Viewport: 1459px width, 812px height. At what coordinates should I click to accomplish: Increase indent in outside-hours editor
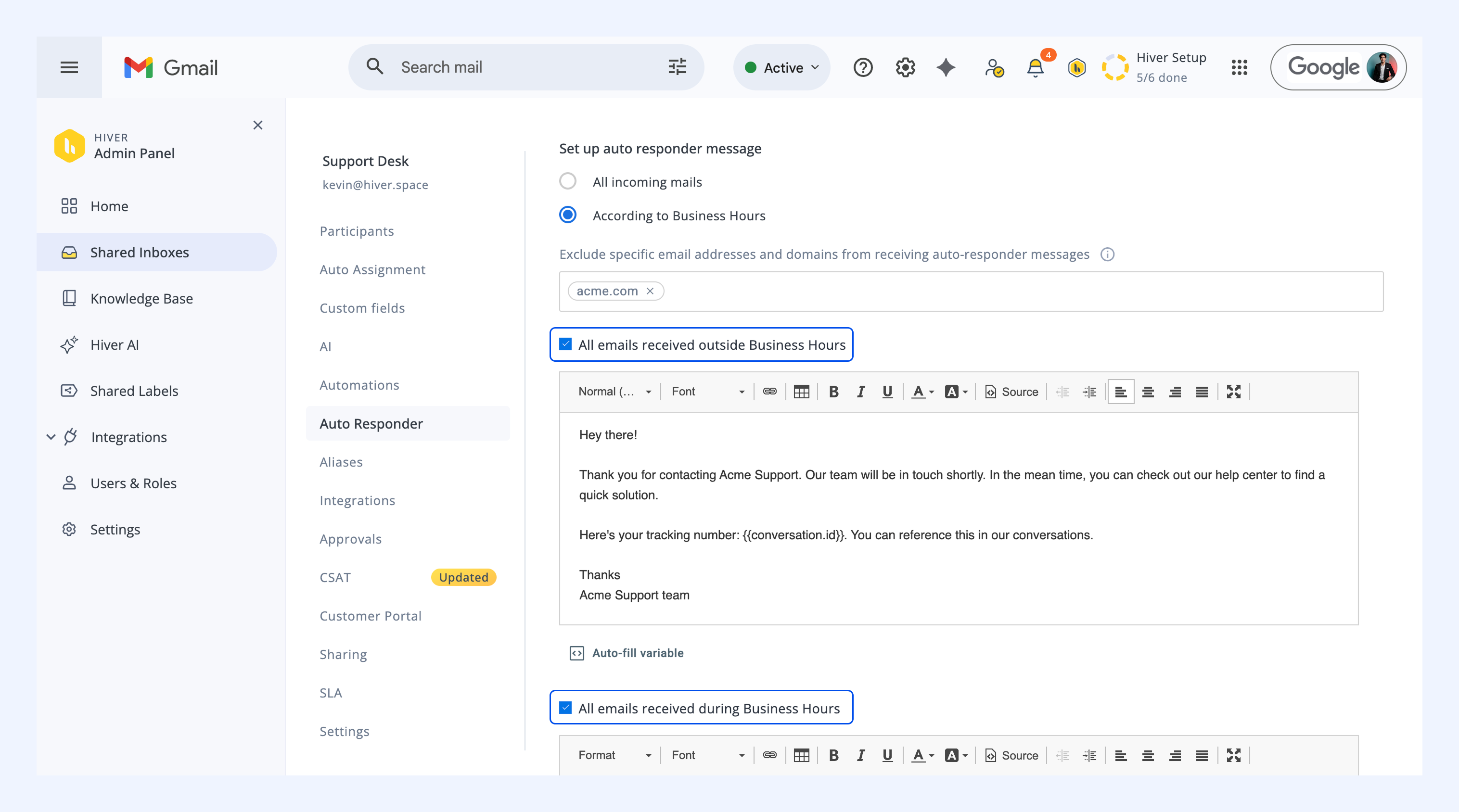click(x=1090, y=391)
